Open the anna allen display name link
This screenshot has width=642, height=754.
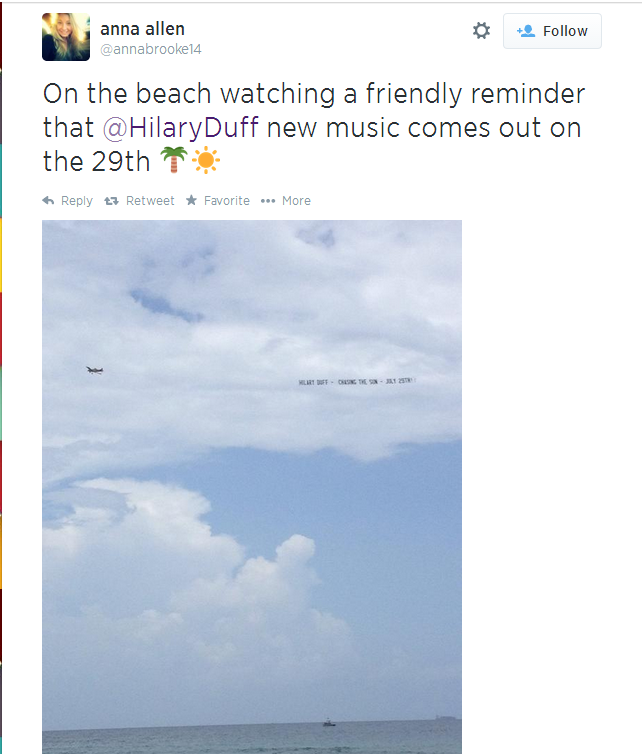[142, 29]
